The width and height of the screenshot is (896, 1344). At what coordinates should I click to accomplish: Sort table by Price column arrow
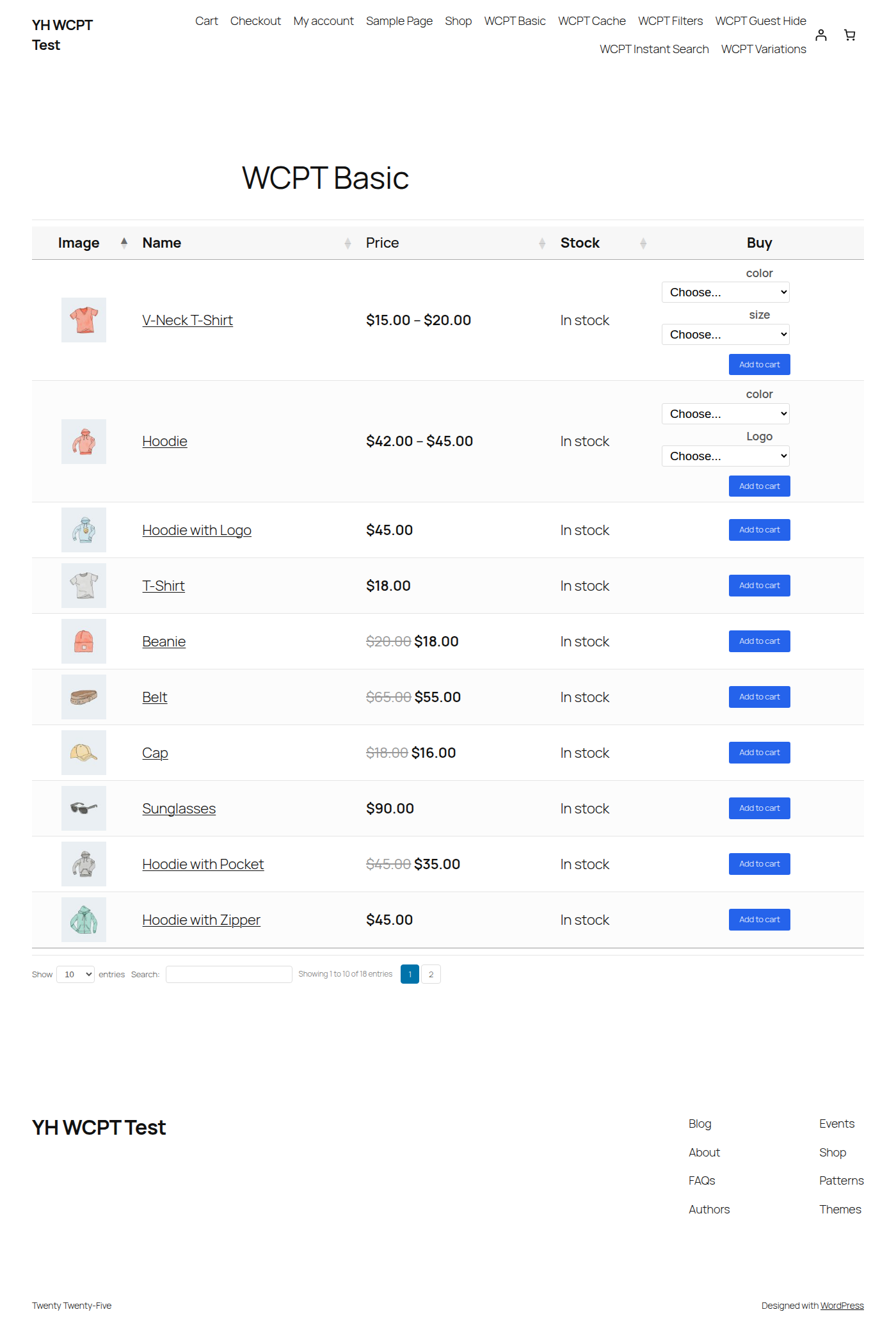542,243
